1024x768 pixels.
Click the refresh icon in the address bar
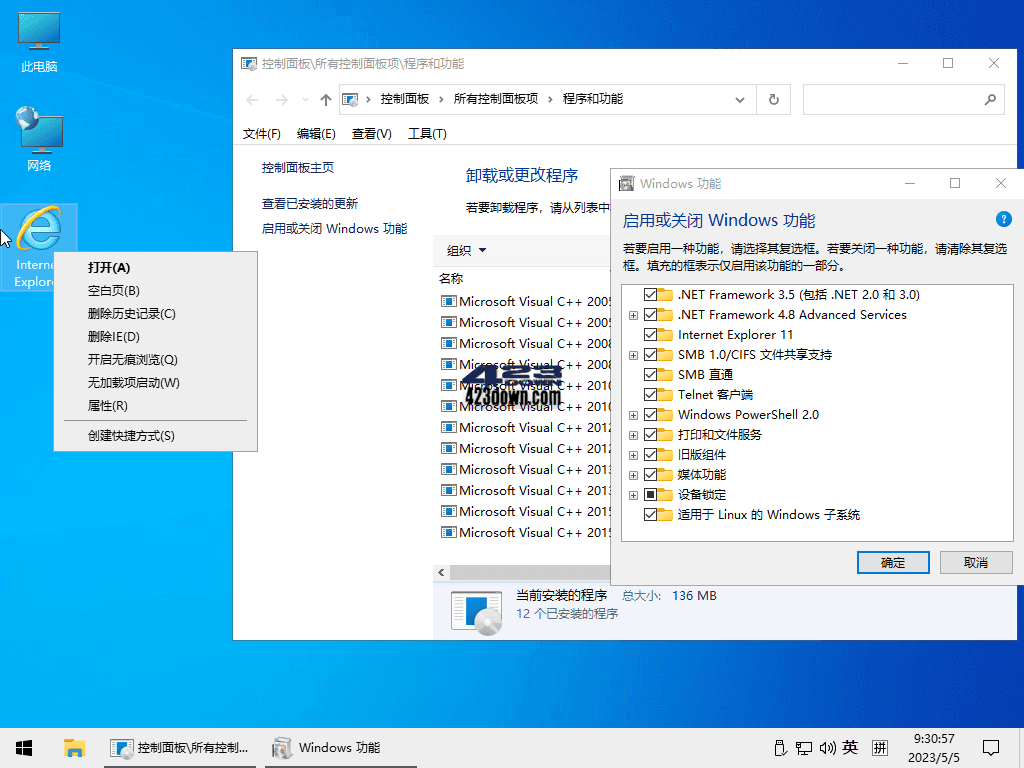(x=773, y=99)
